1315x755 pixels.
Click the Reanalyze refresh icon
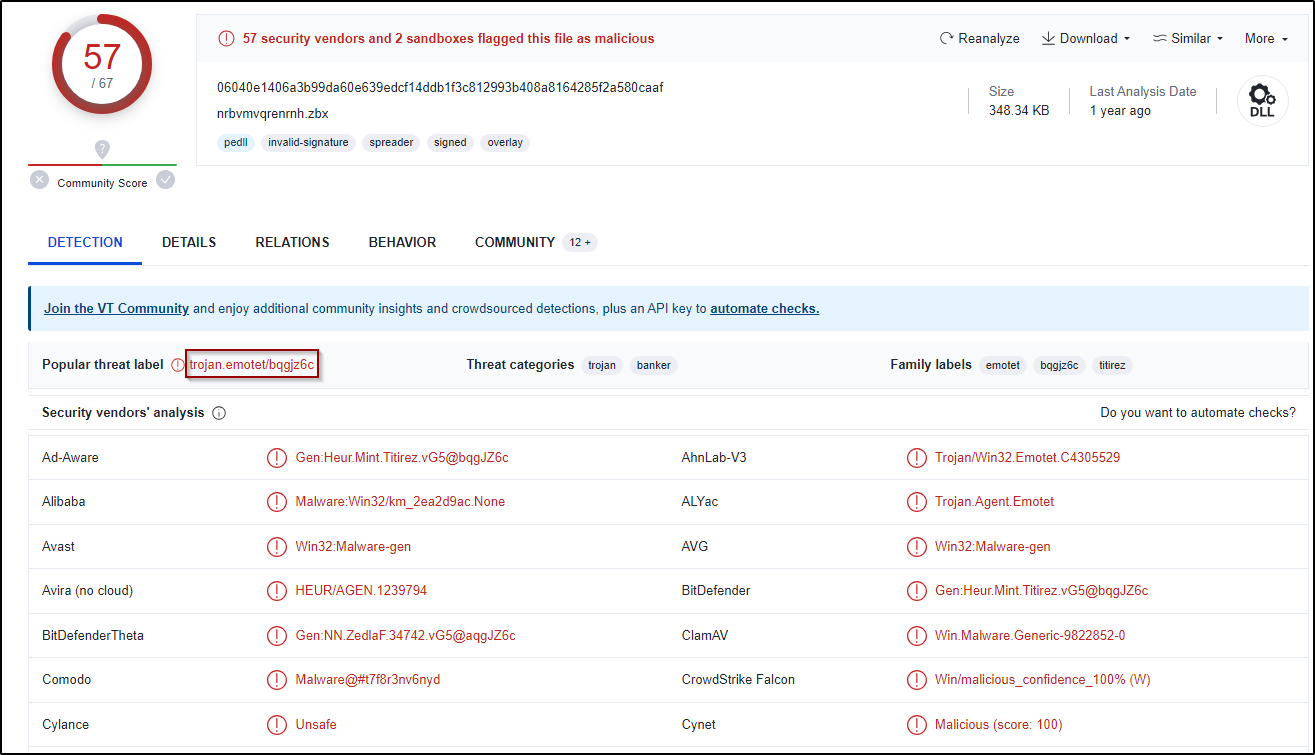946,39
